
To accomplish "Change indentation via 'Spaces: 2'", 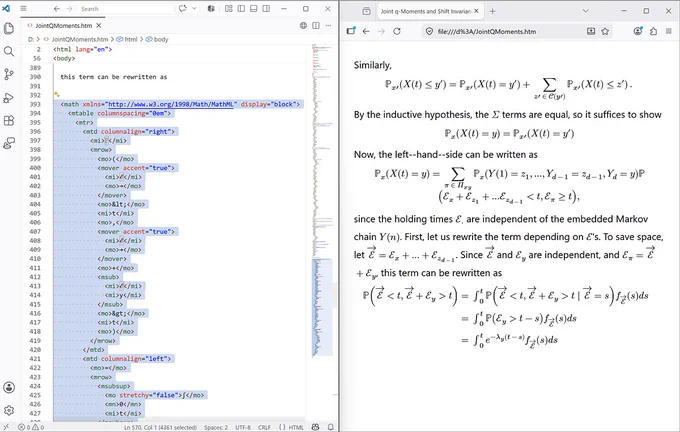I will pos(216,427).
